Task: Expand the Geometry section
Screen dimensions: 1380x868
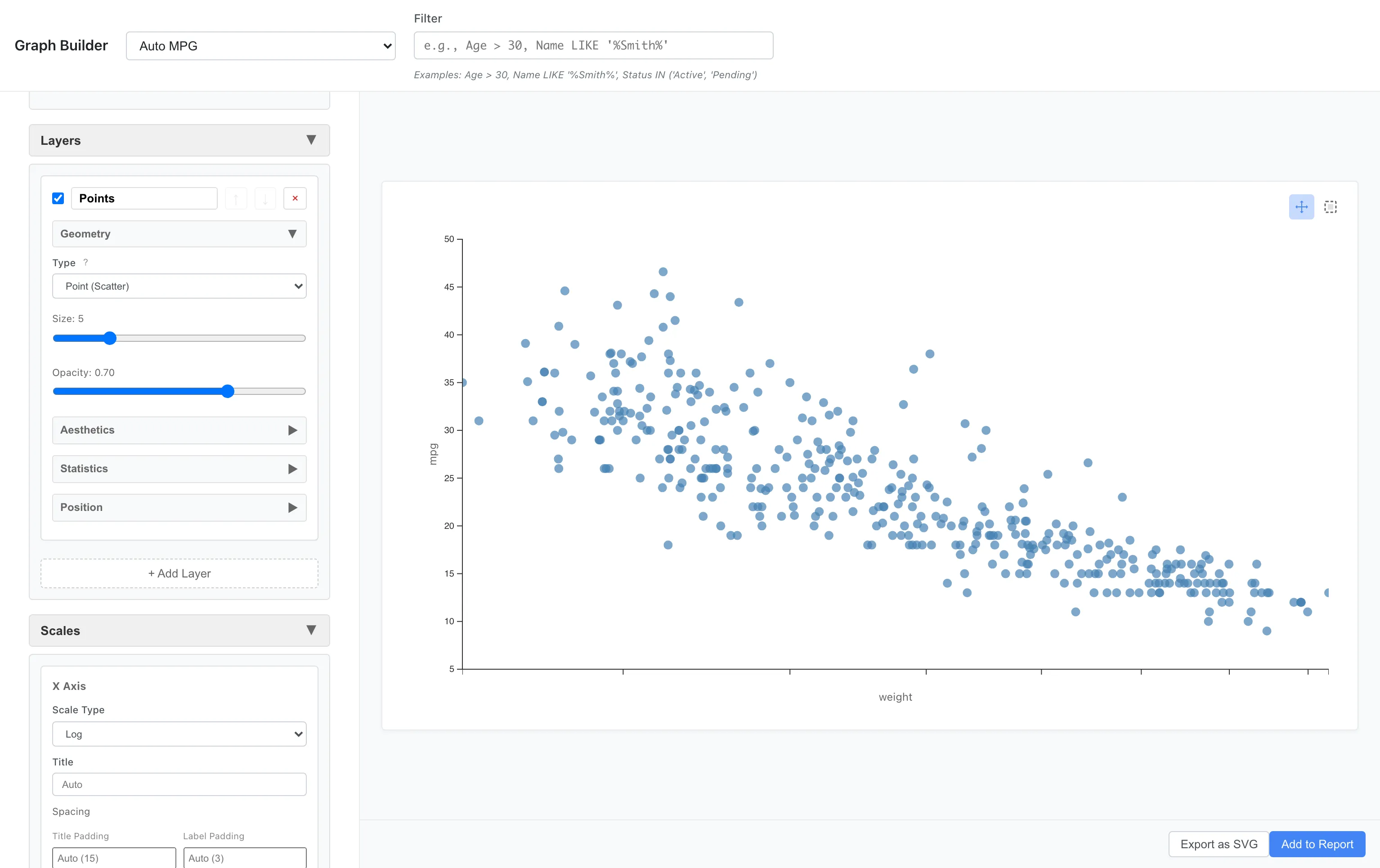Action: click(293, 234)
